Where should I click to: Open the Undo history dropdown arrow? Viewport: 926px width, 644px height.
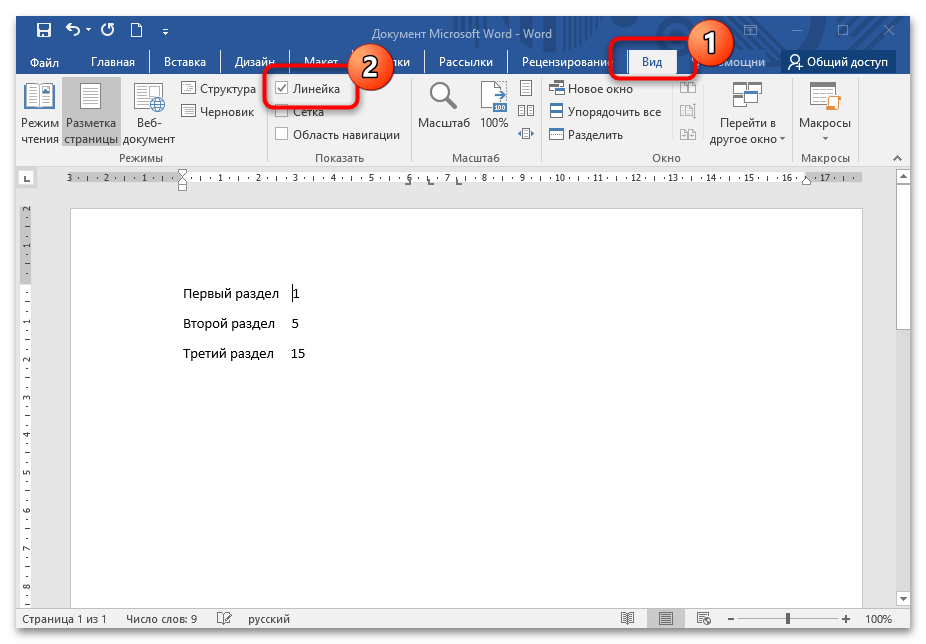pyautogui.click(x=89, y=32)
